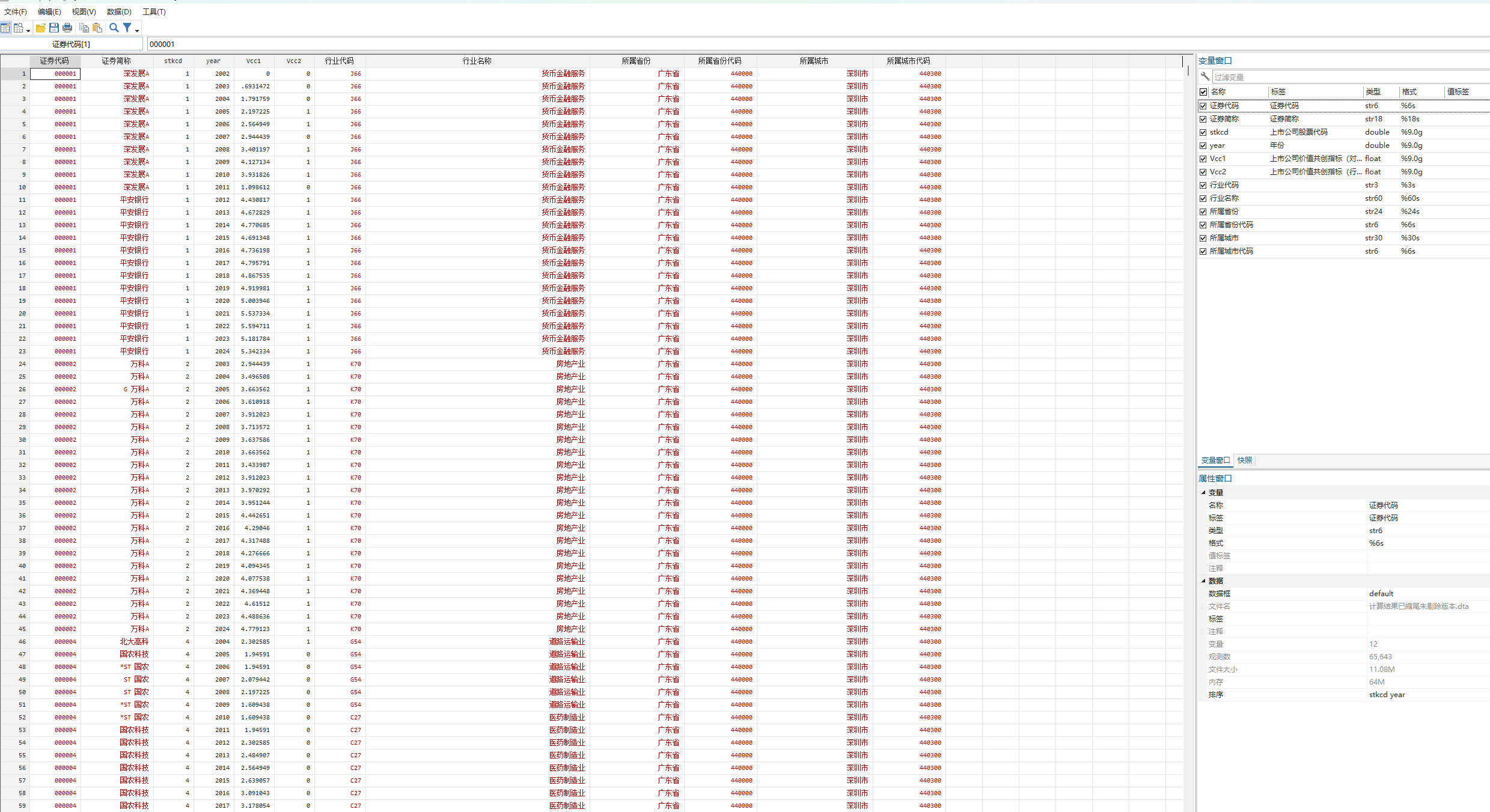Click the data browse mode icon
This screenshot has width=1490, height=812.
click(19, 28)
